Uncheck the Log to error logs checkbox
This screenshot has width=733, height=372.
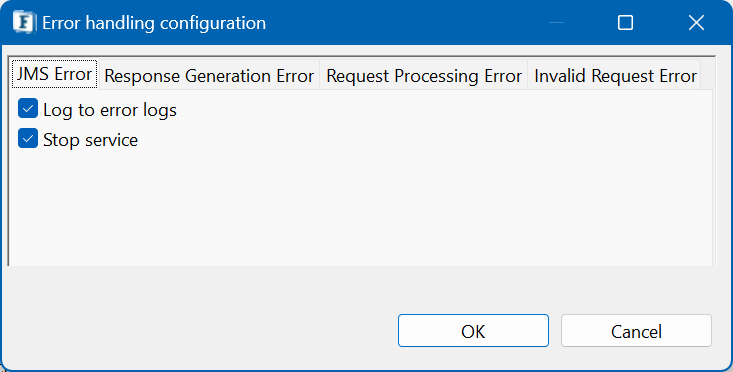[x=28, y=109]
